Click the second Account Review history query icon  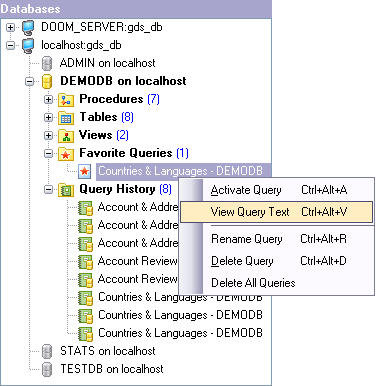[x=85, y=280]
